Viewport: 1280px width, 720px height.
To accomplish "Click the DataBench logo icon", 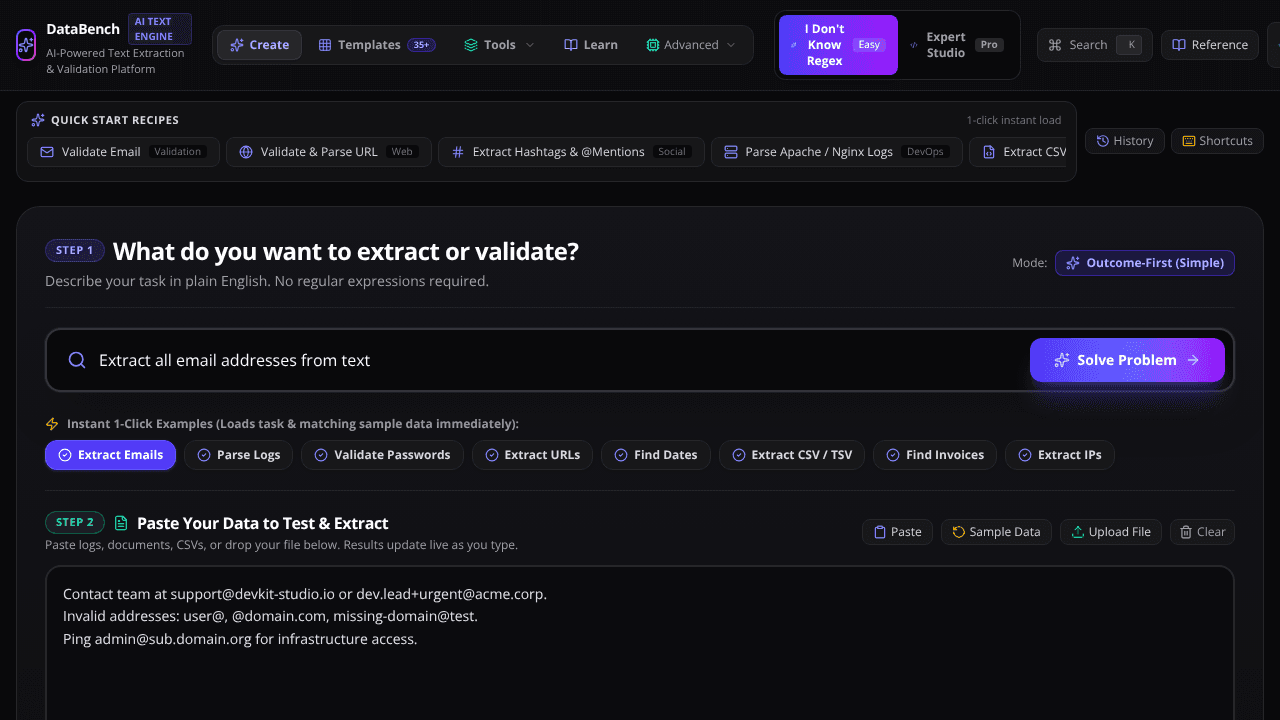I will (26, 45).
